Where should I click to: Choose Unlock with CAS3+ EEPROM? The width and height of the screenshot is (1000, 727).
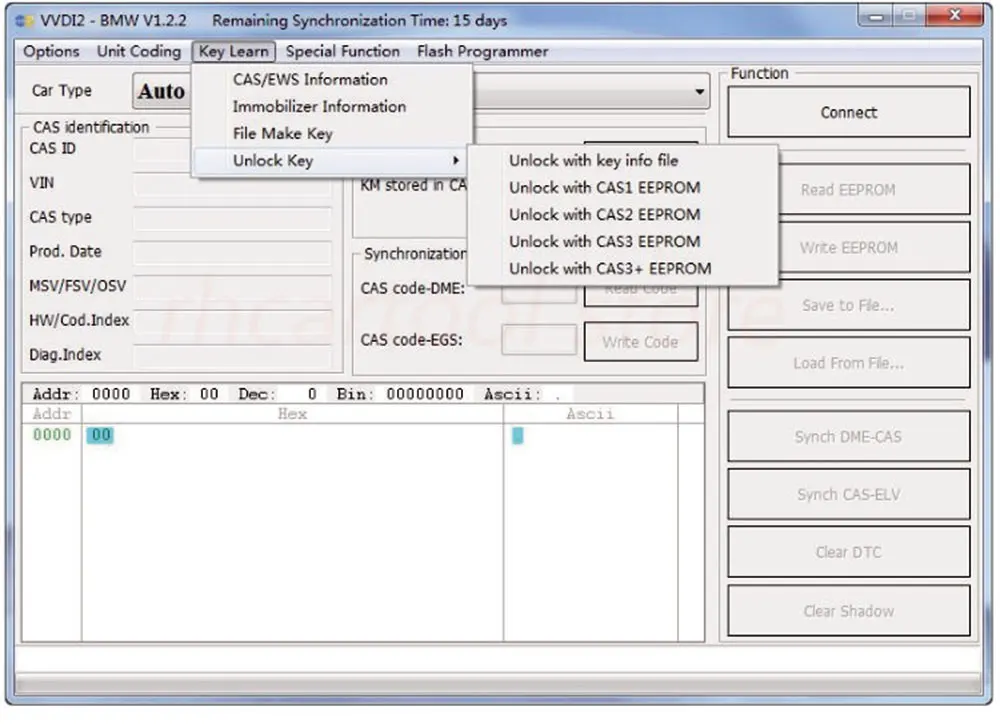click(622, 268)
